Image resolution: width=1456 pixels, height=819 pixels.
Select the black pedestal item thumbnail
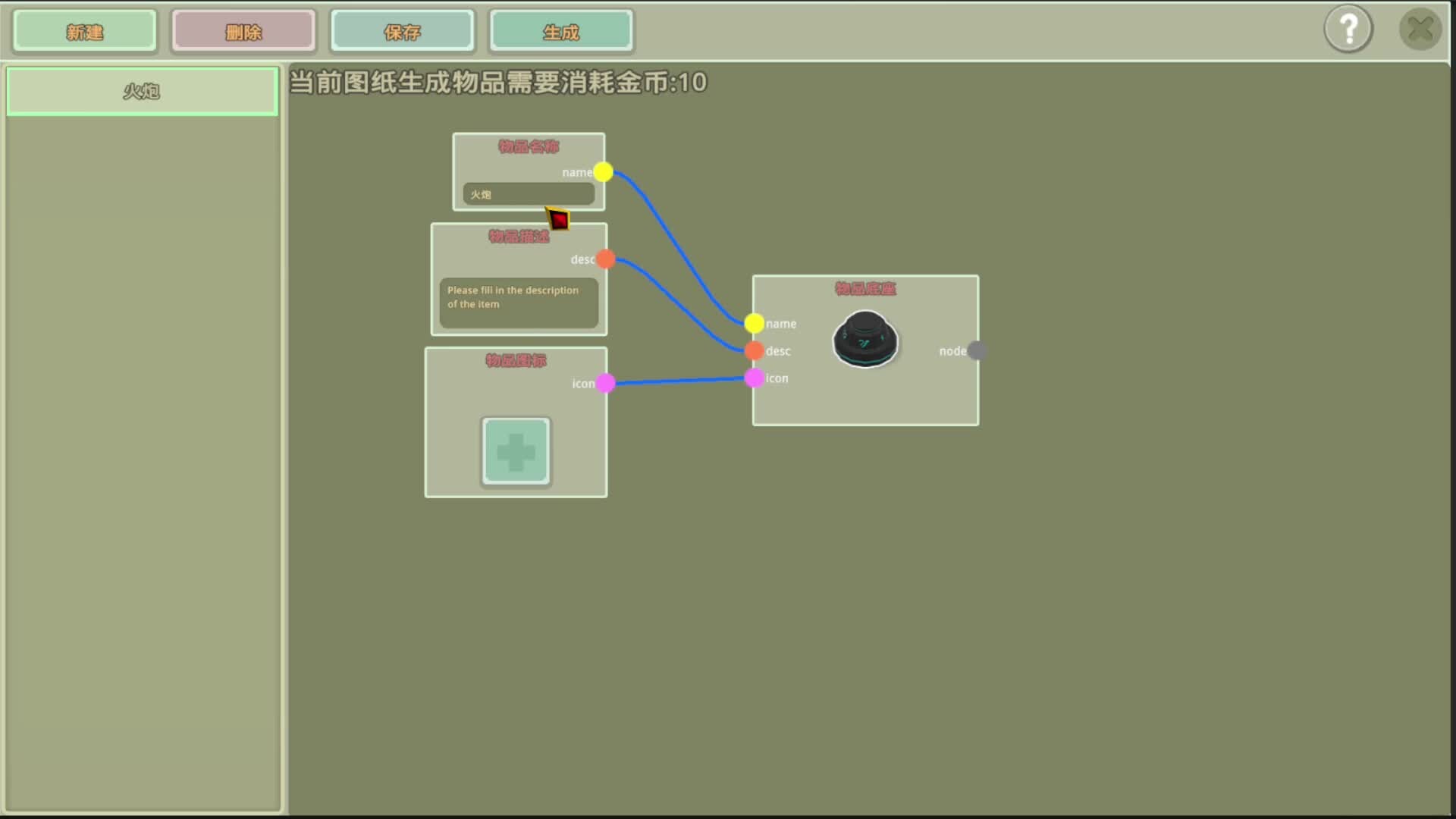[865, 339]
